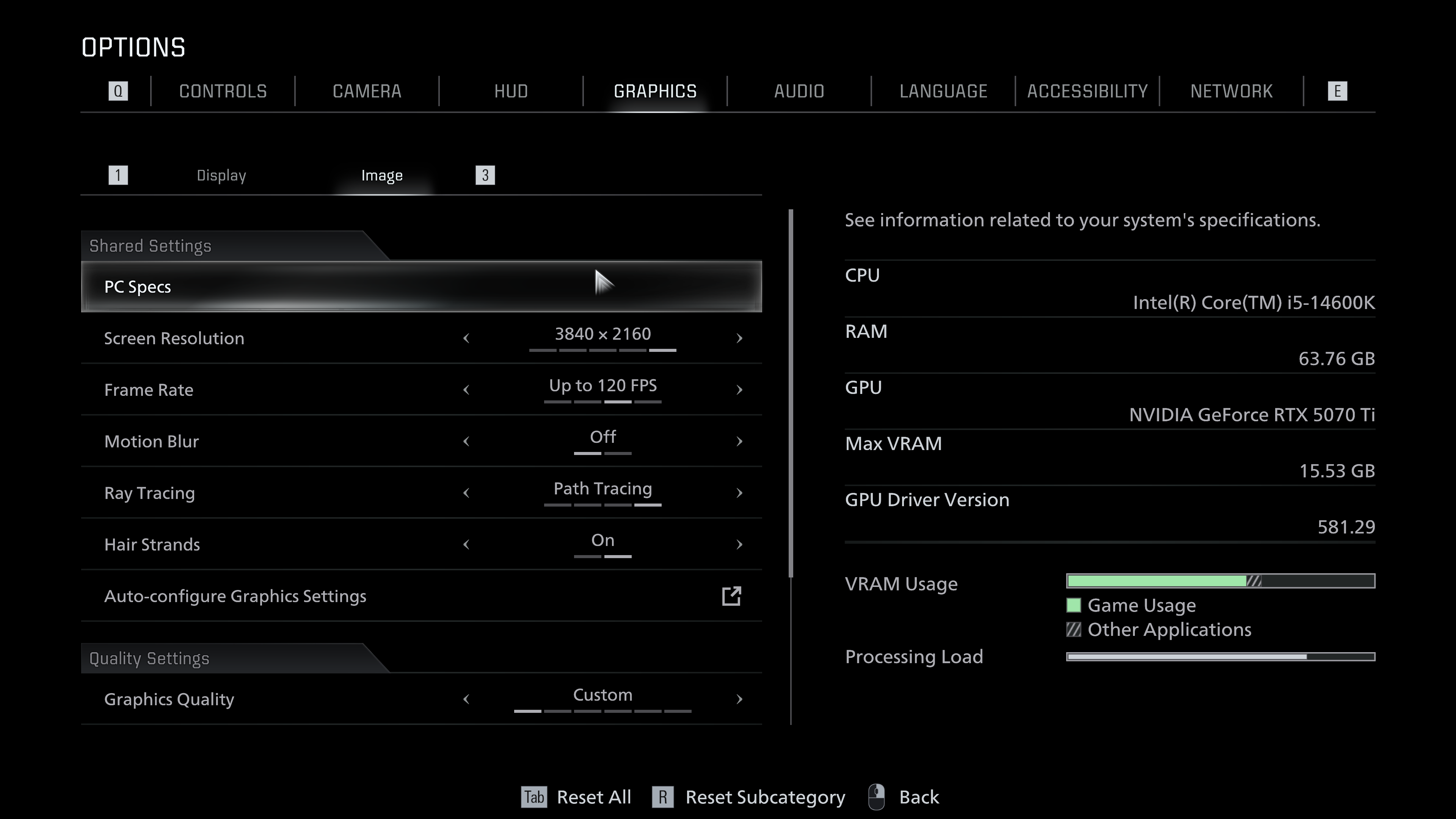Lower Frame Rate with left chevron
The width and height of the screenshot is (1456, 819).
(x=466, y=390)
